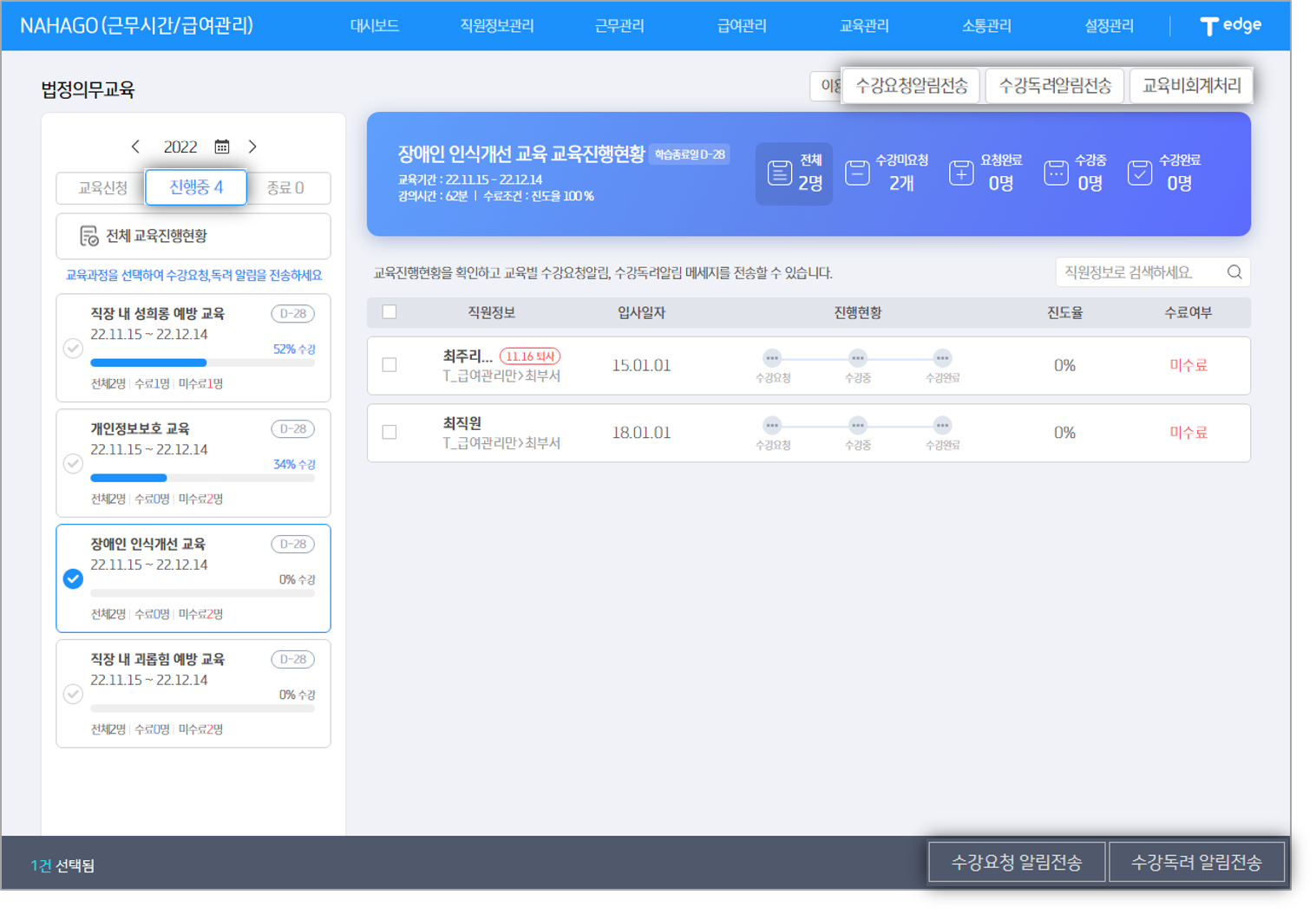Image resolution: width=1316 pixels, height=914 pixels.
Task: Click the 입사일자 column header
Action: click(x=641, y=312)
